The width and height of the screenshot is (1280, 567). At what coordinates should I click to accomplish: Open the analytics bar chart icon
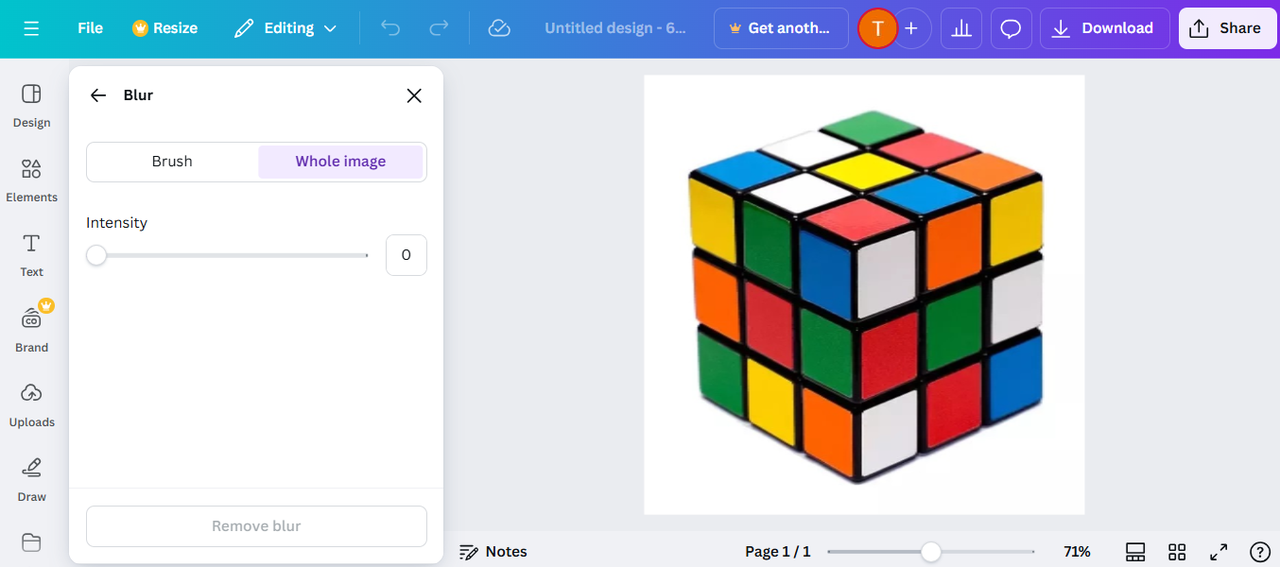pos(961,28)
